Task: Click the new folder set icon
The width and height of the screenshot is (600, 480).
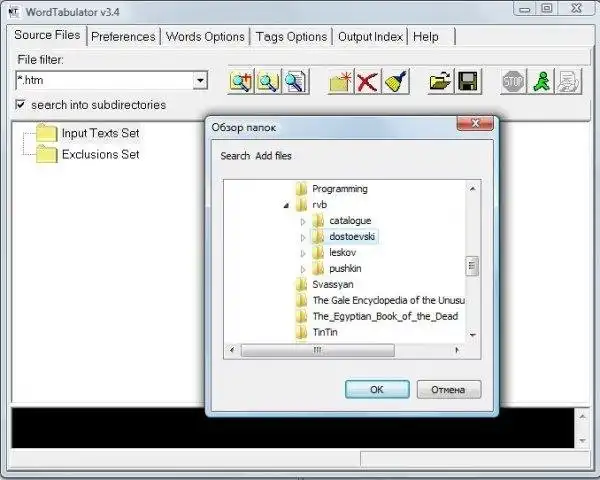Action: [x=340, y=81]
